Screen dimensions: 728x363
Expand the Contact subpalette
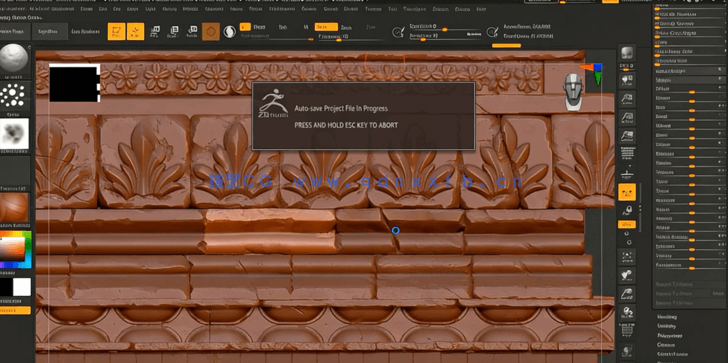point(666,345)
